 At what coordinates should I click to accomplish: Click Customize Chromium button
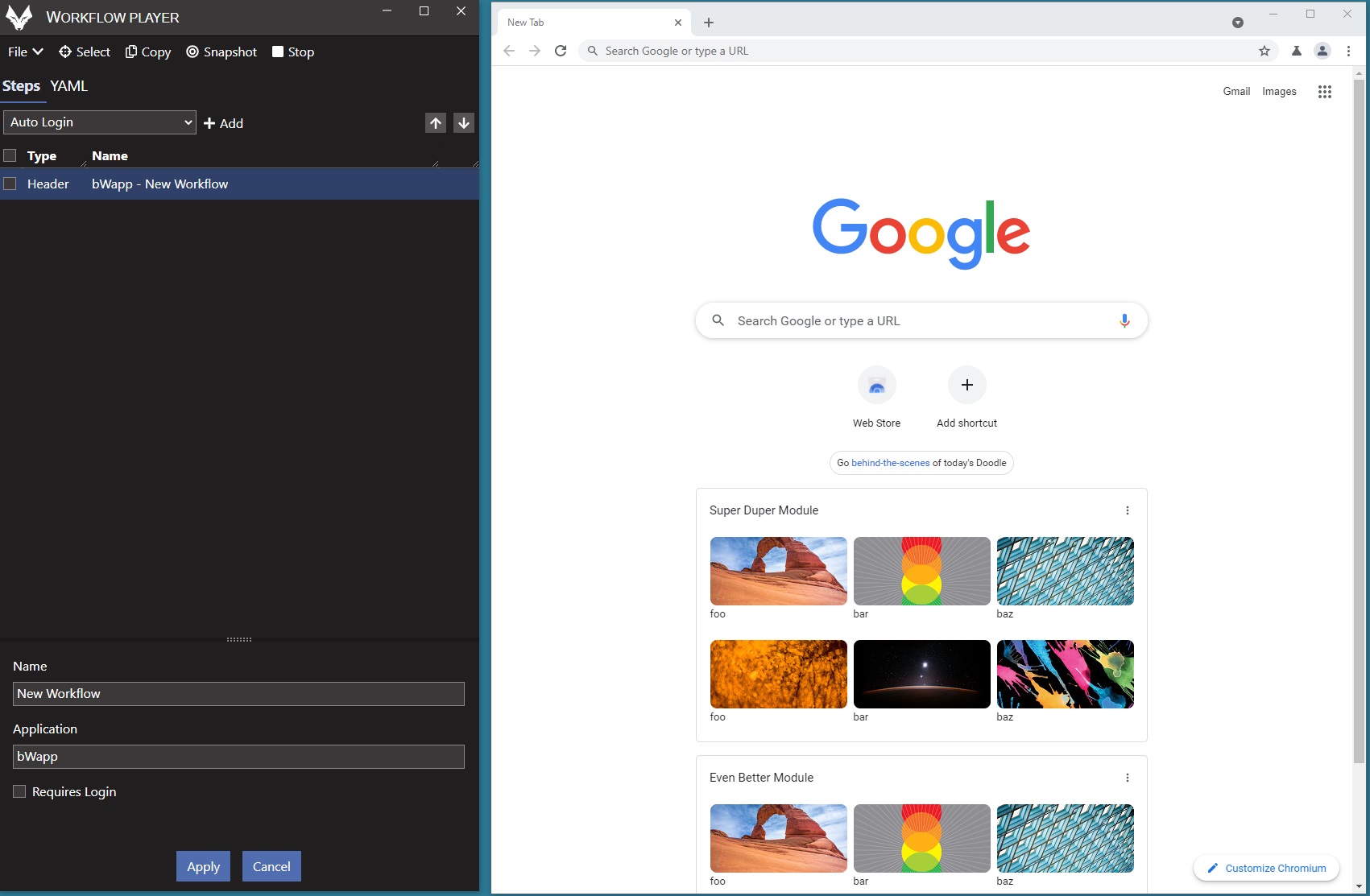click(x=1266, y=868)
